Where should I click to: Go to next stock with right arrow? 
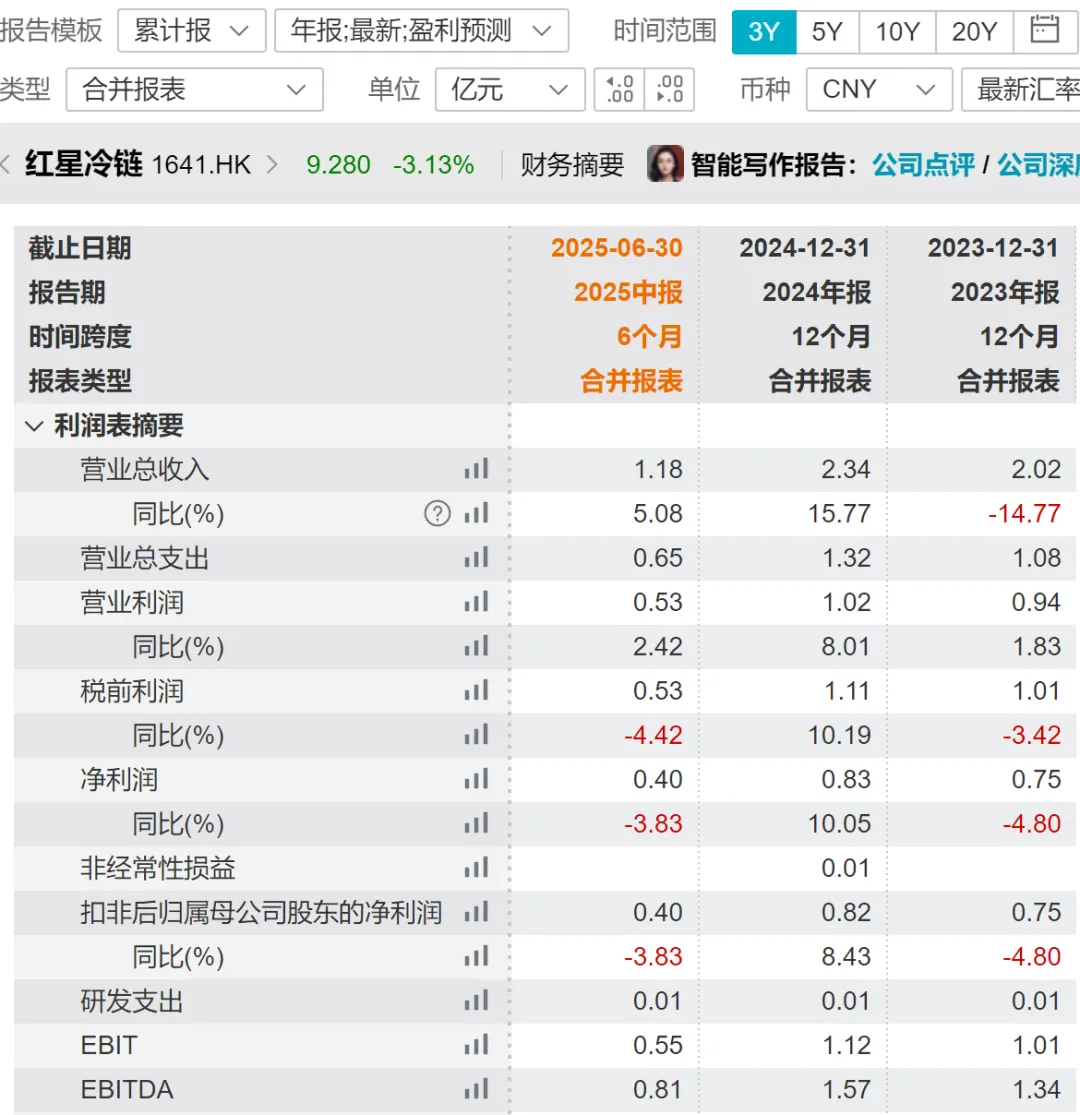point(272,164)
